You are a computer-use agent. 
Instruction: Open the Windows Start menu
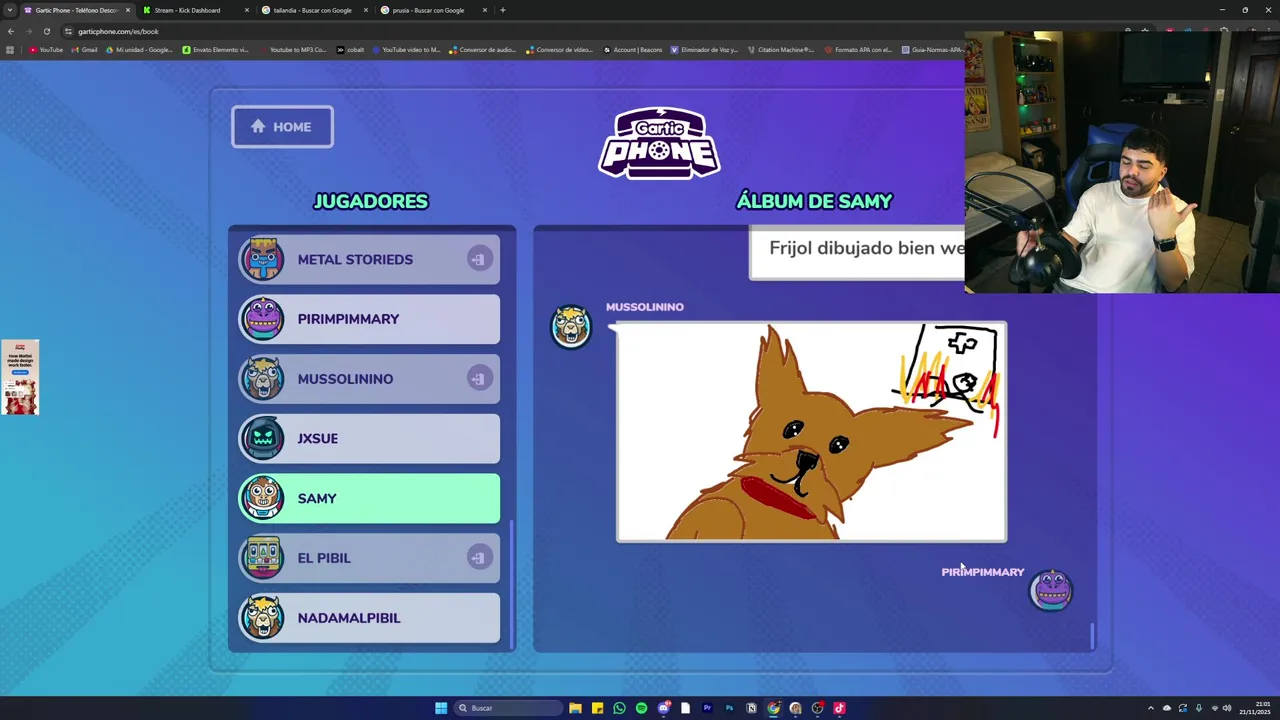click(441, 708)
